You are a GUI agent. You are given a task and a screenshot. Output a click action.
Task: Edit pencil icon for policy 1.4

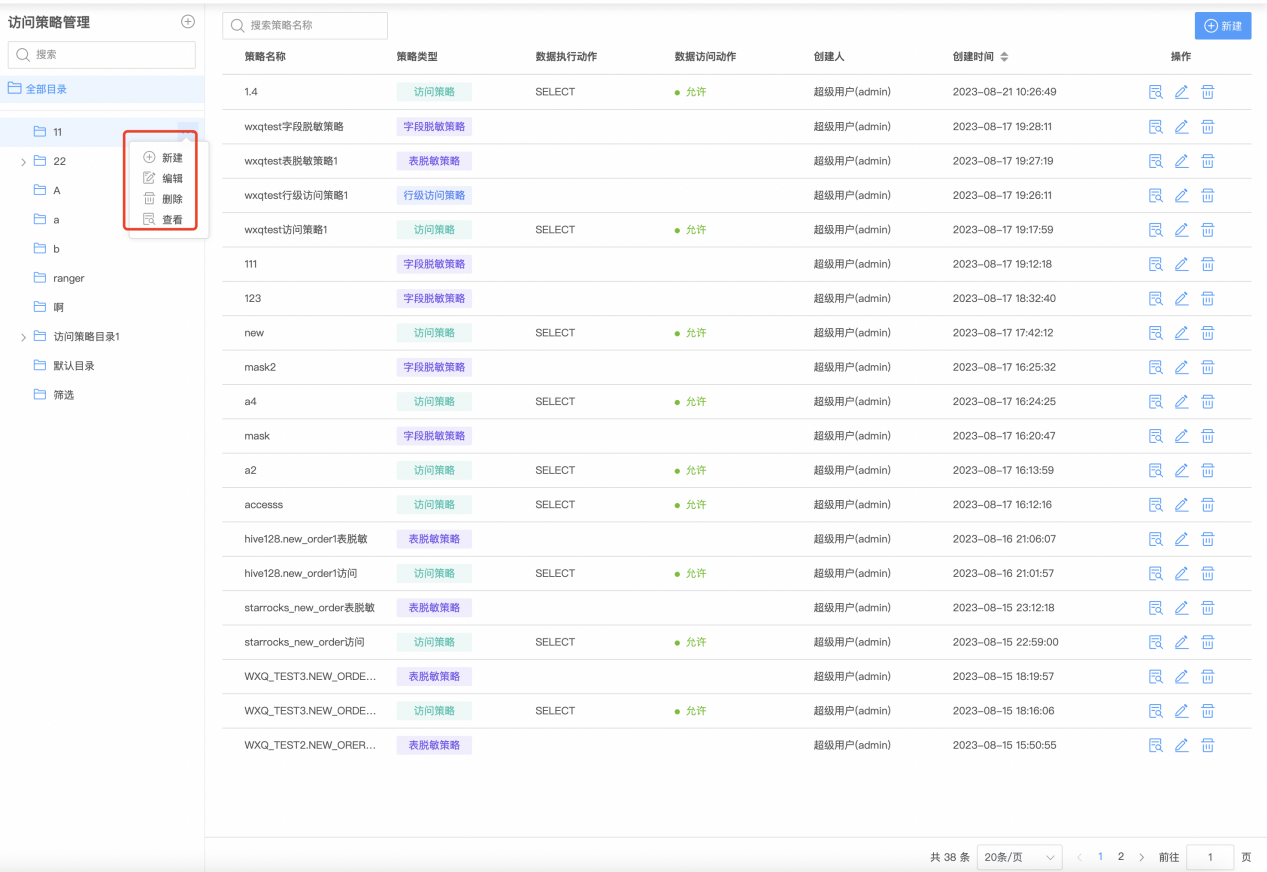[1181, 92]
